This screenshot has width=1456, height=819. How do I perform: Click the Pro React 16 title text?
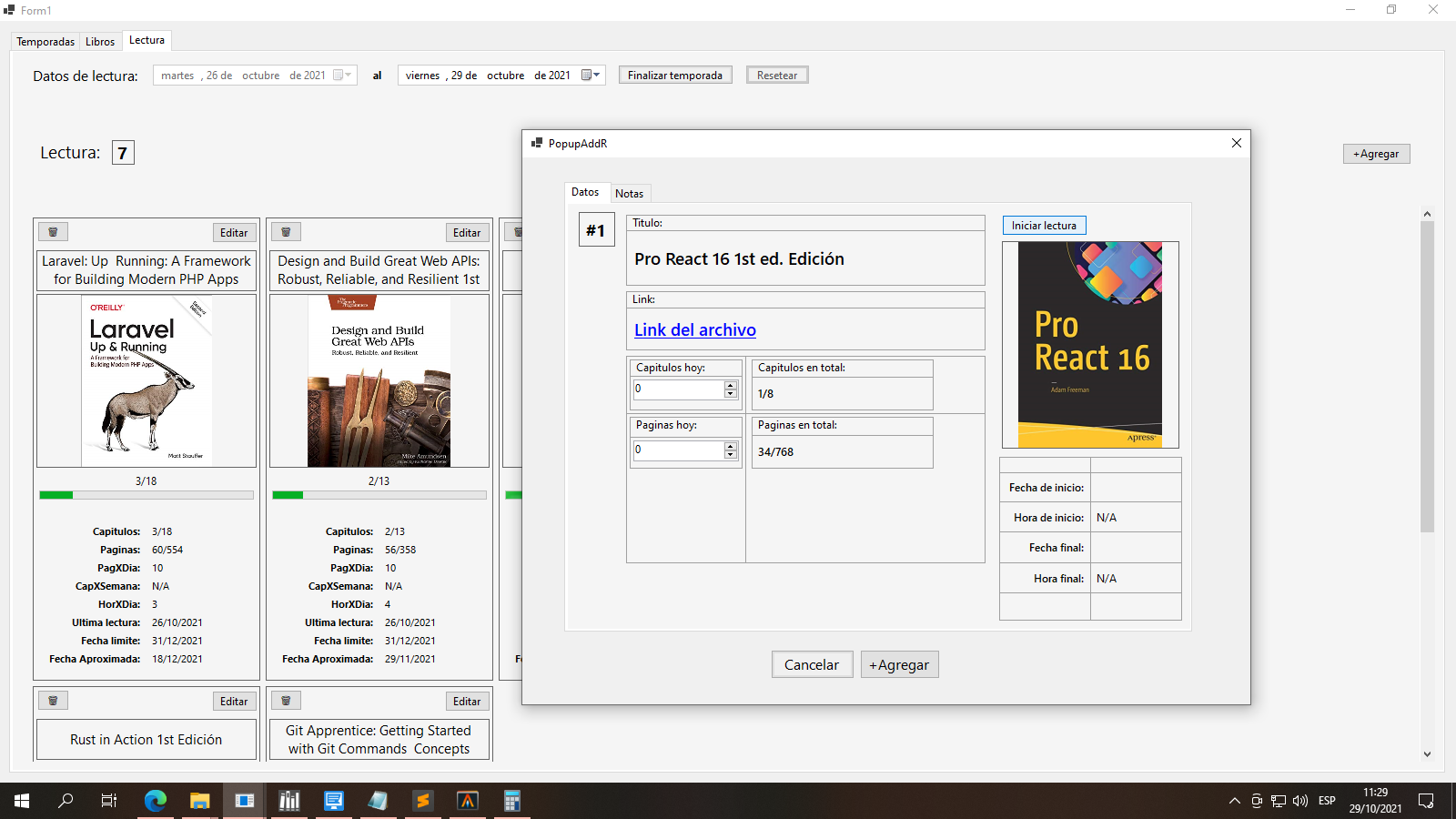coord(739,259)
